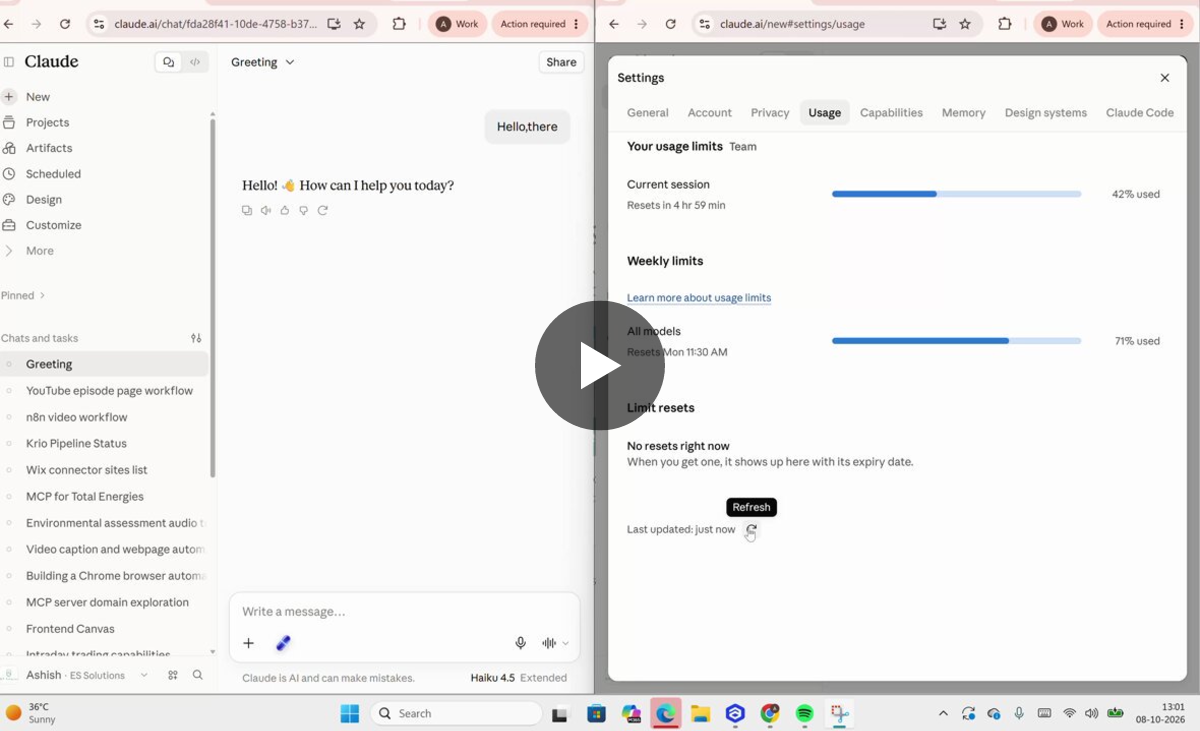Click the blue capsule icon in the composer
Image resolution: width=1200 pixels, height=731 pixels.
click(x=283, y=643)
